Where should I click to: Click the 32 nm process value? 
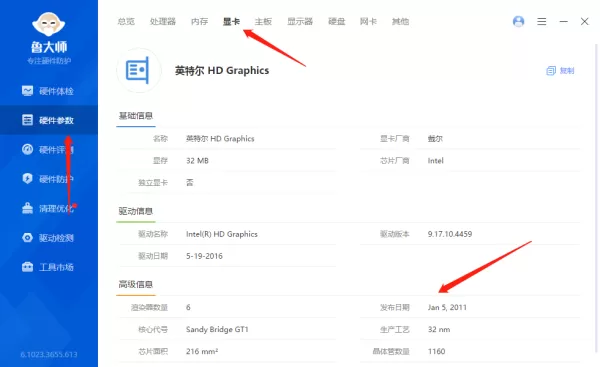439,329
